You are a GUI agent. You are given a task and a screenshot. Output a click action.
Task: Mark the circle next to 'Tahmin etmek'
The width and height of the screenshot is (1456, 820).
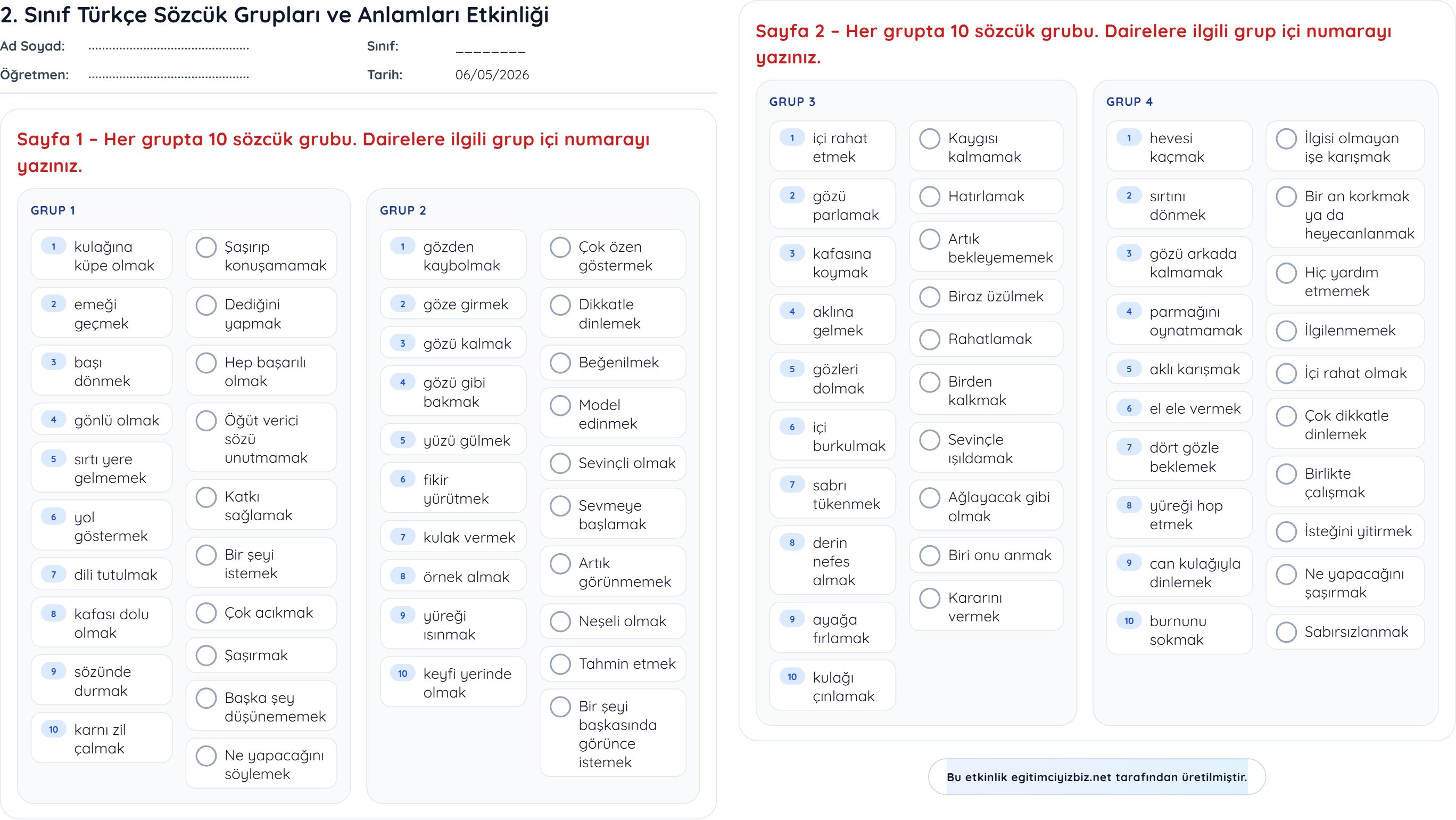pos(560,664)
